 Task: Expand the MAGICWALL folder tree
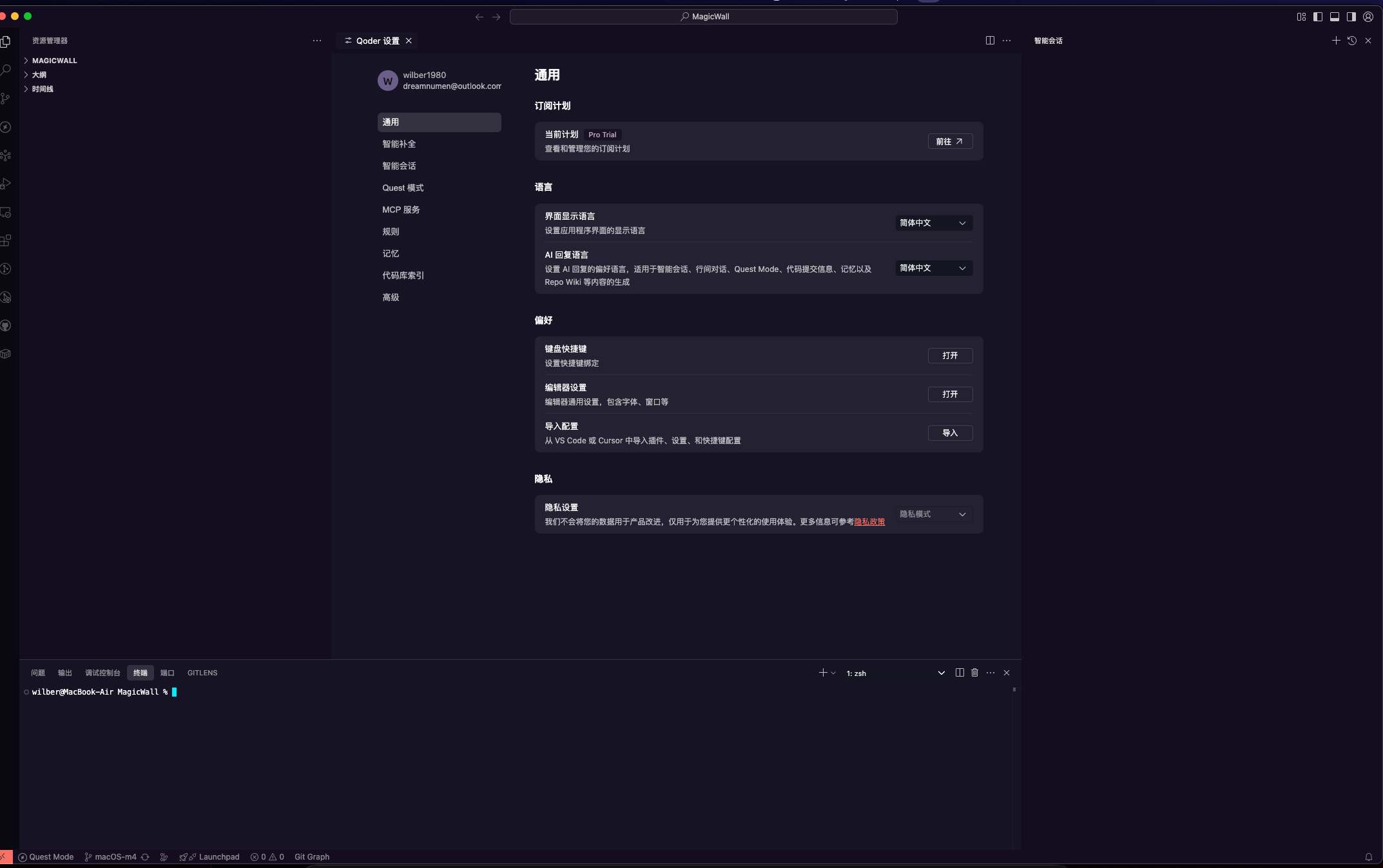(x=54, y=61)
